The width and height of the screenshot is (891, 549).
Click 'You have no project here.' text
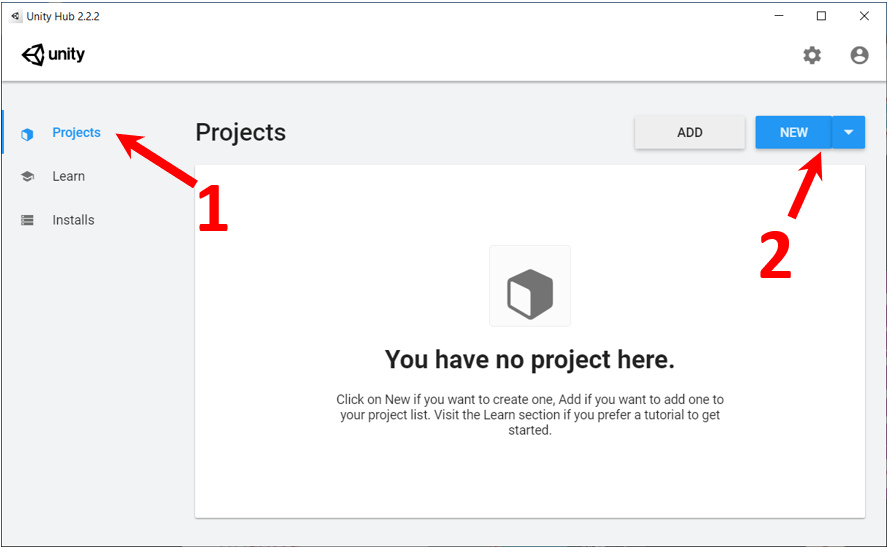click(530, 360)
